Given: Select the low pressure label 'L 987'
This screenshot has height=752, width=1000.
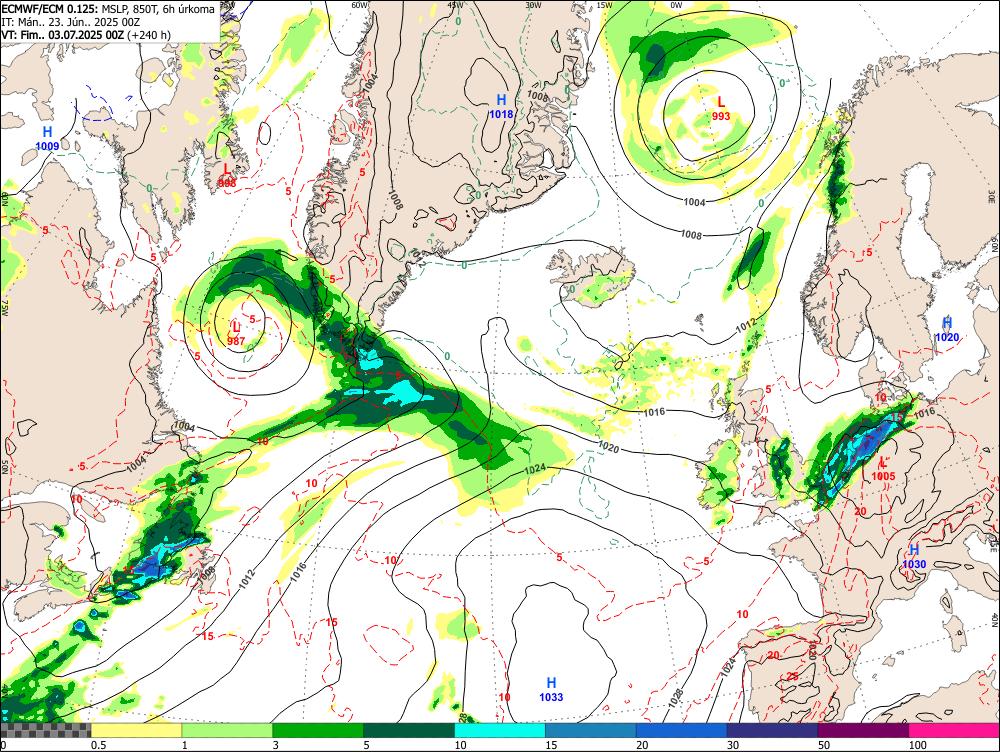Looking at the screenshot, I should pos(236,334).
